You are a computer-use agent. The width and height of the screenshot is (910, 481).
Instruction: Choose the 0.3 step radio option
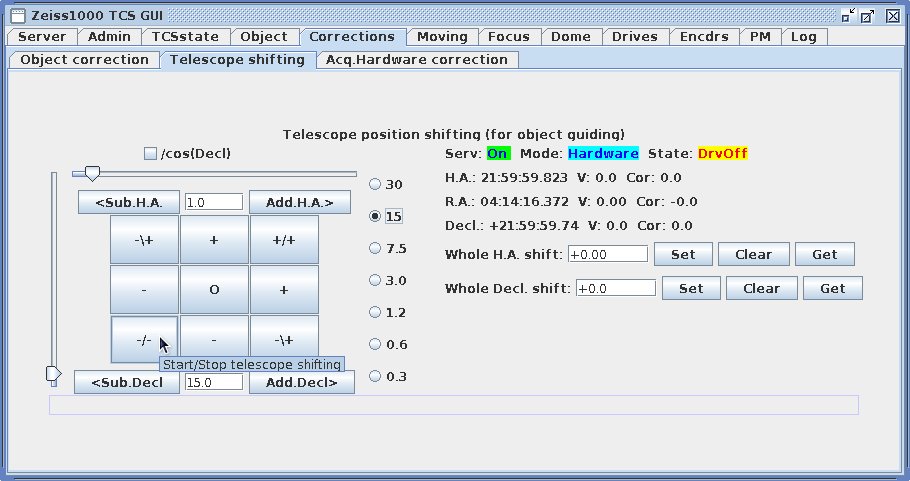click(376, 376)
